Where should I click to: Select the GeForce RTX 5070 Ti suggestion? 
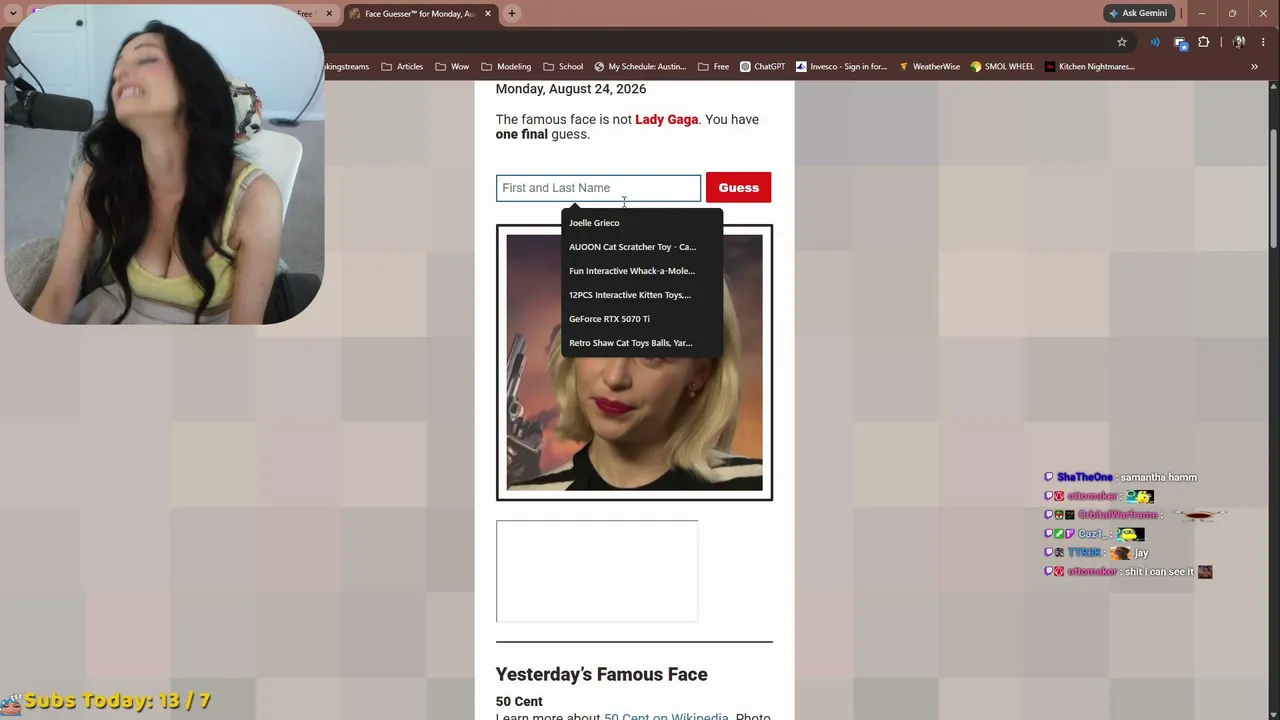click(x=641, y=319)
